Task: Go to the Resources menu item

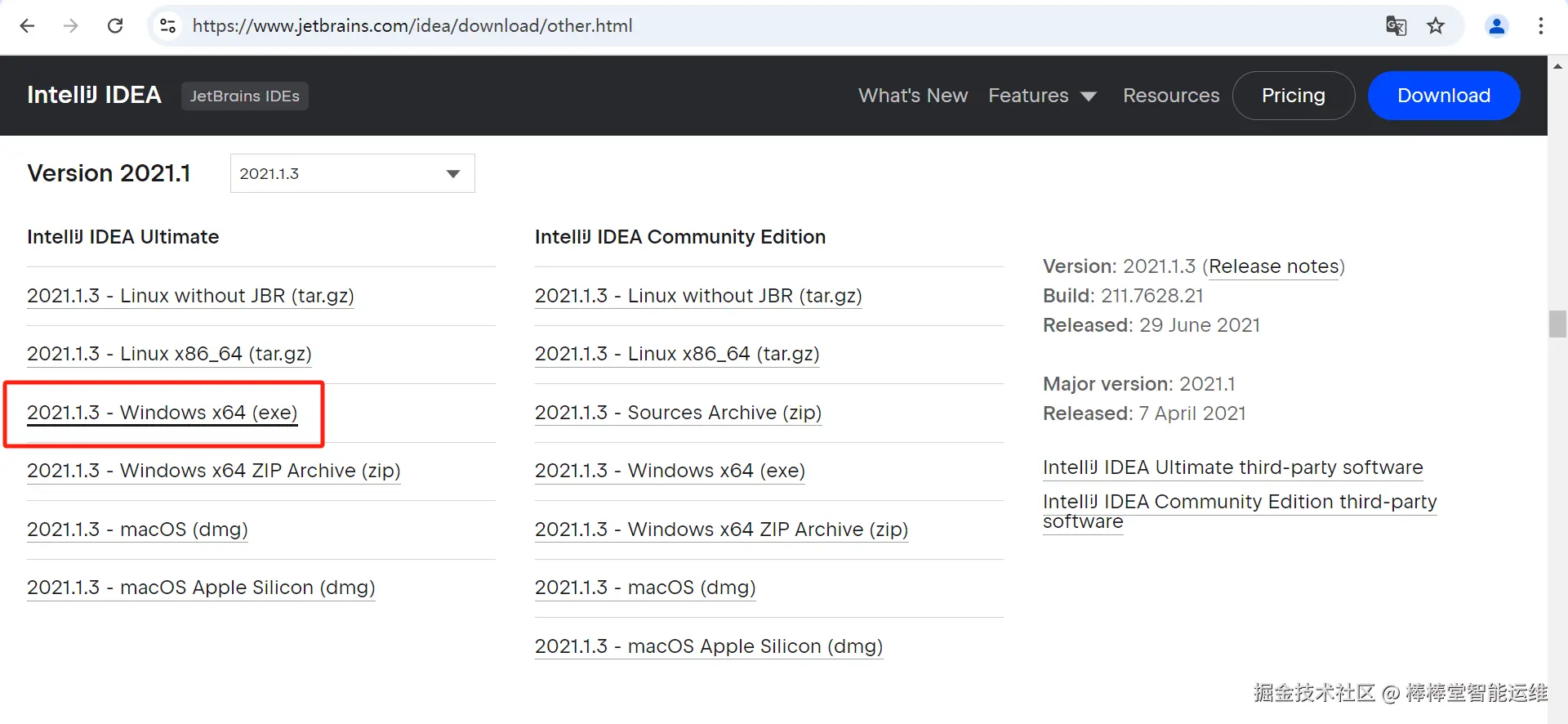Action: [1170, 96]
